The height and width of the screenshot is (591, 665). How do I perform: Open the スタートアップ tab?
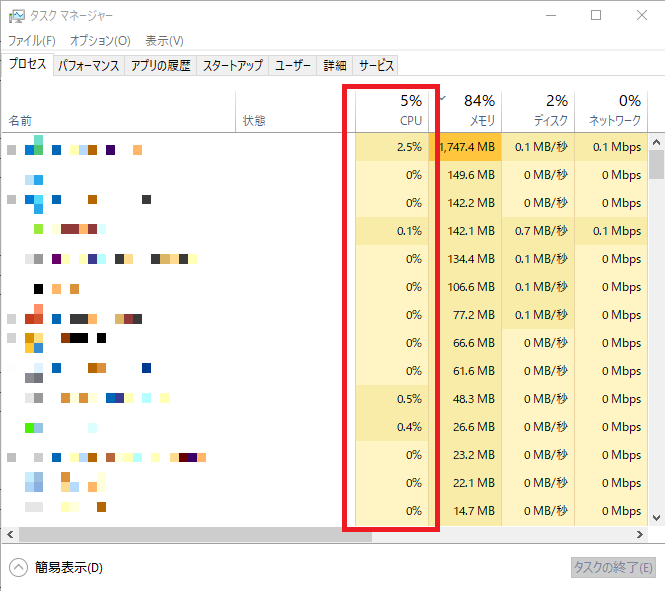[x=232, y=65]
